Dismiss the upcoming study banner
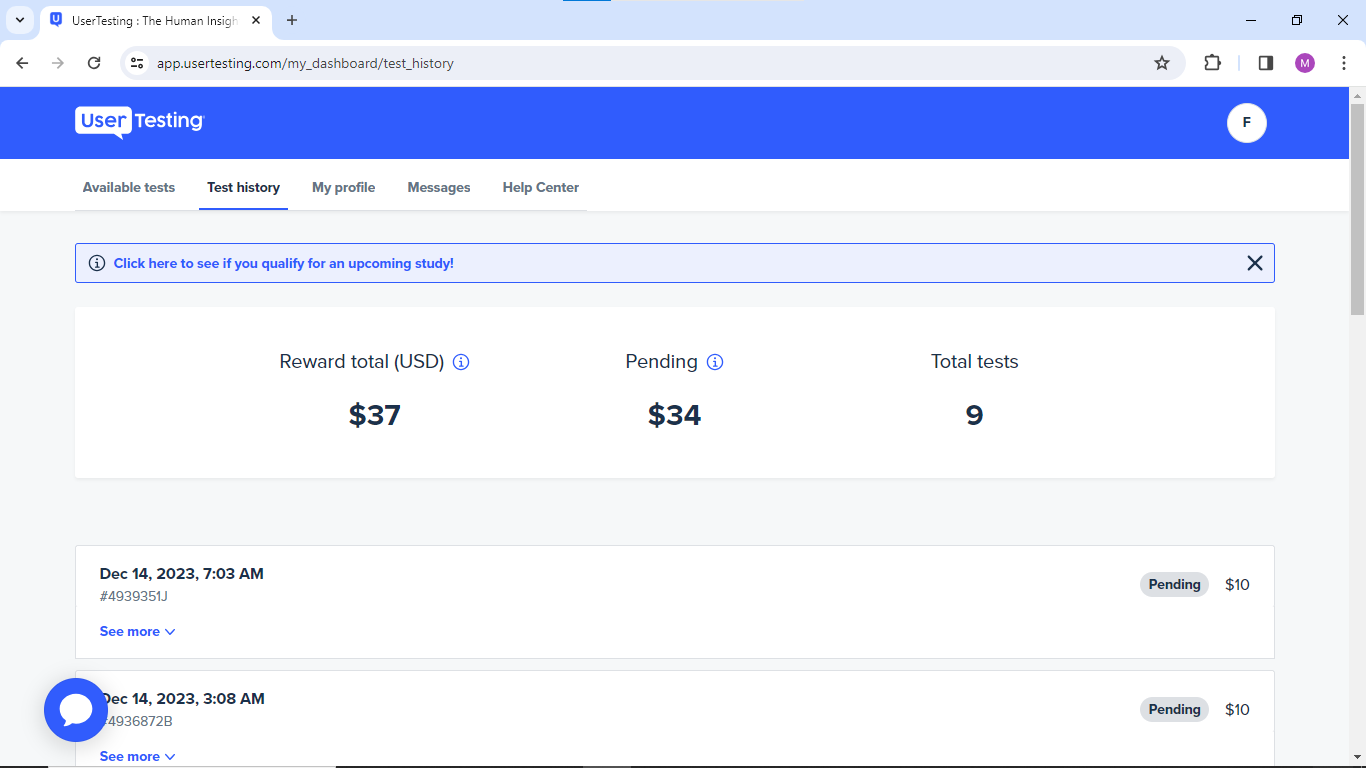The width and height of the screenshot is (1366, 768). coord(1254,263)
